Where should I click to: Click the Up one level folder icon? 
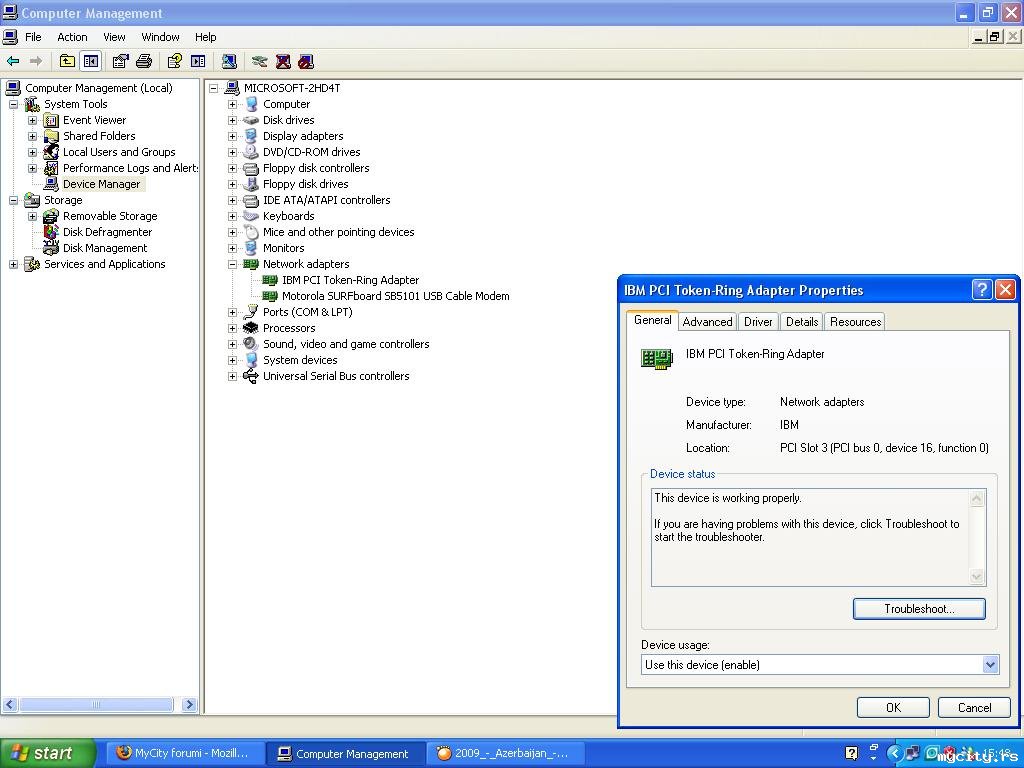(67, 61)
